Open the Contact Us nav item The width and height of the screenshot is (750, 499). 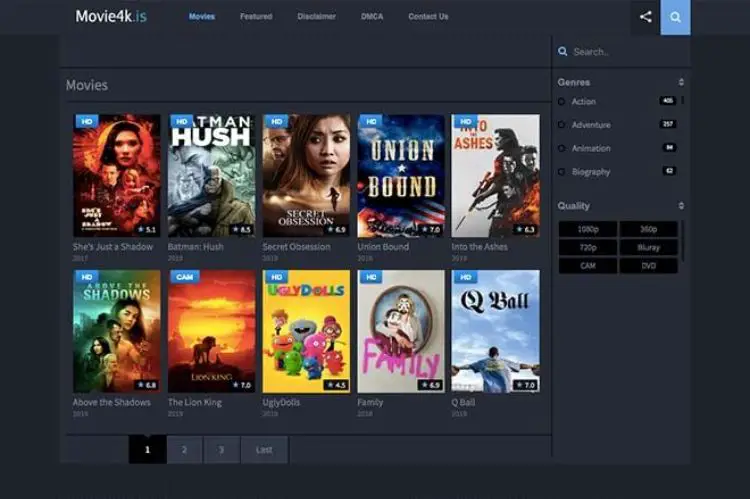point(428,17)
